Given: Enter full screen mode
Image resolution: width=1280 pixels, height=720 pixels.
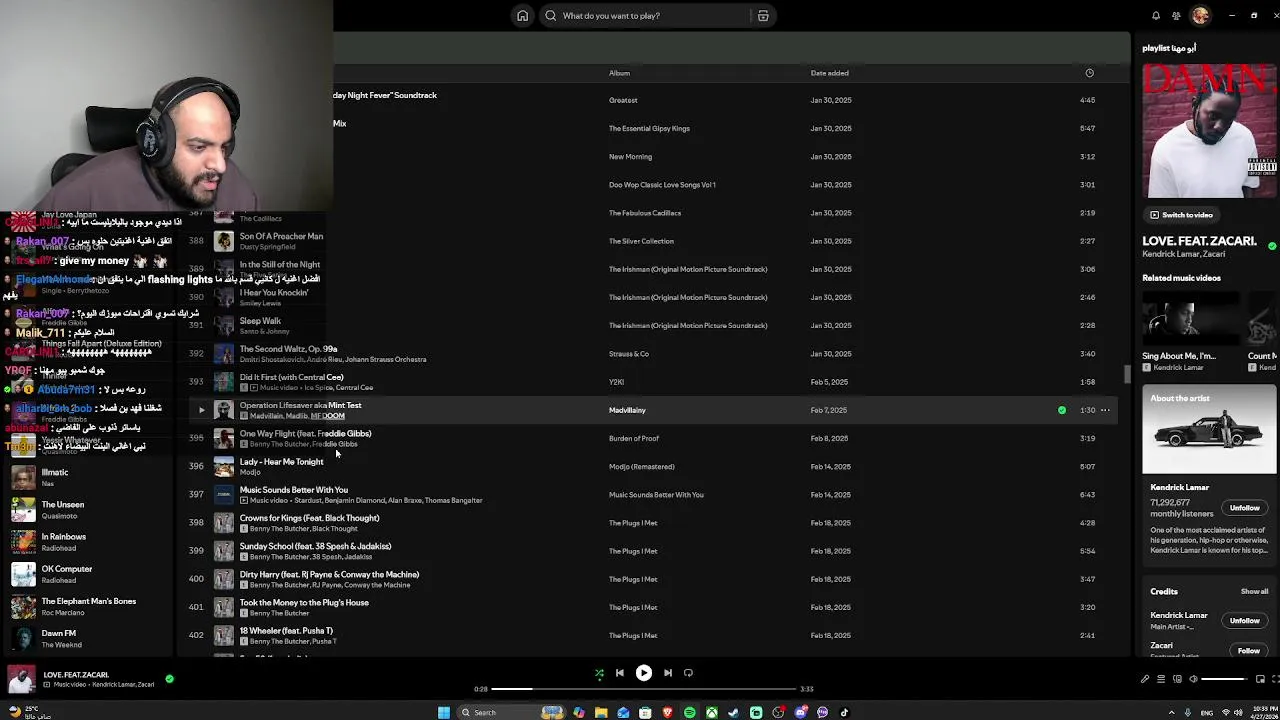Looking at the screenshot, I should [x=1275, y=679].
